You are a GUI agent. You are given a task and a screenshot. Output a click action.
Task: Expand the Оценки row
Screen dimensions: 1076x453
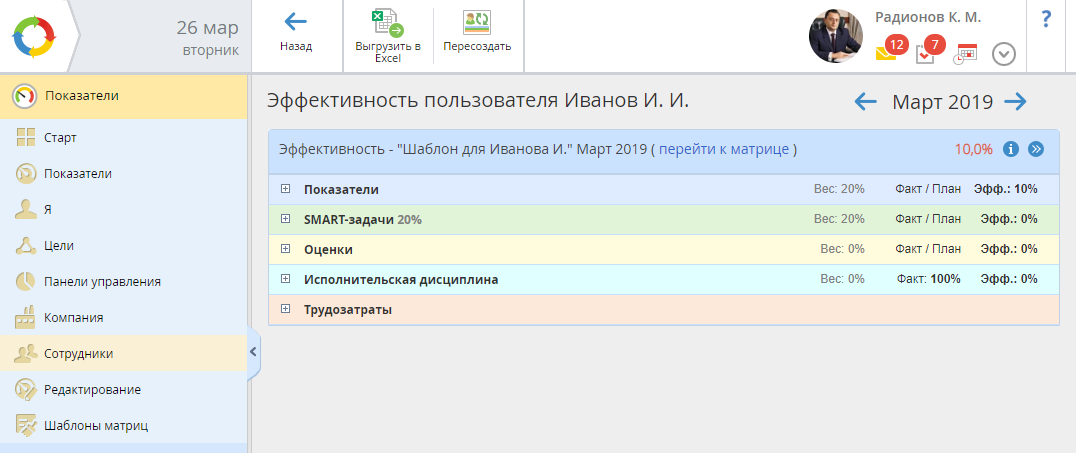click(285, 249)
